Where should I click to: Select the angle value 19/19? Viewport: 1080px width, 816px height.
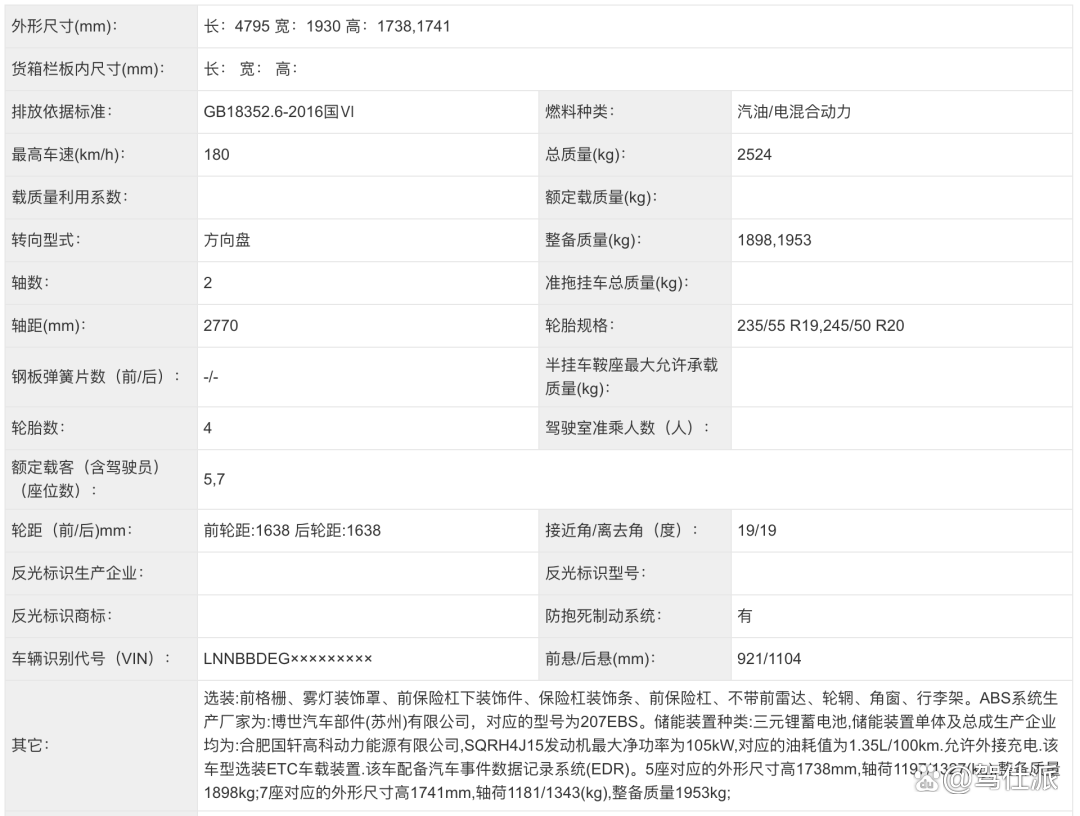coord(756,530)
